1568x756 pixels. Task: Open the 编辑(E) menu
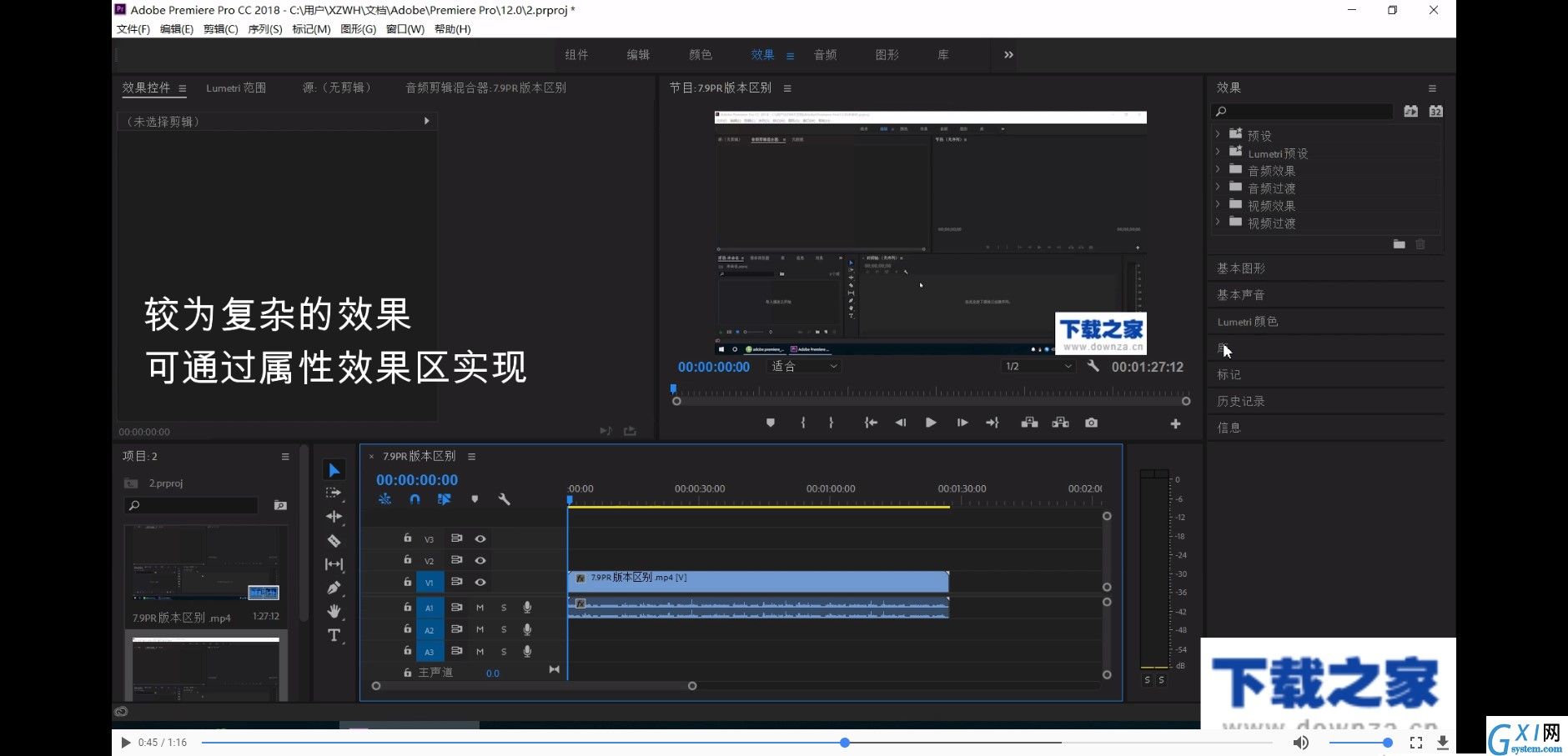177,29
